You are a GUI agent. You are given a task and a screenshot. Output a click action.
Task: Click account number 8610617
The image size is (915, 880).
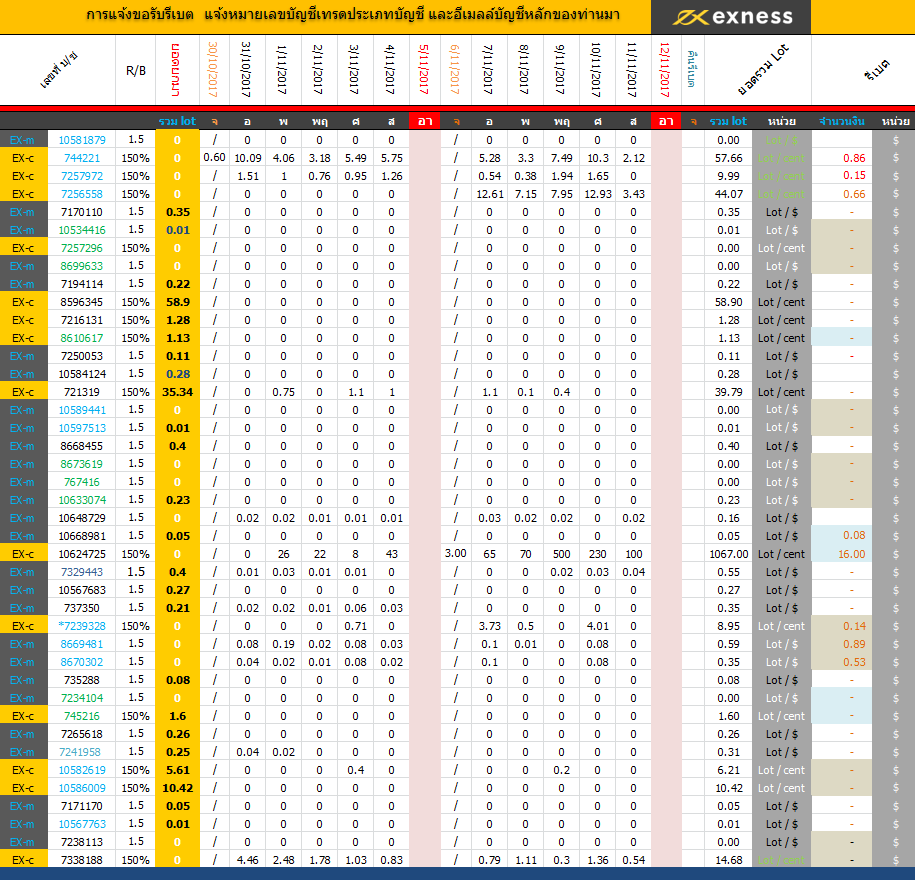pos(82,338)
